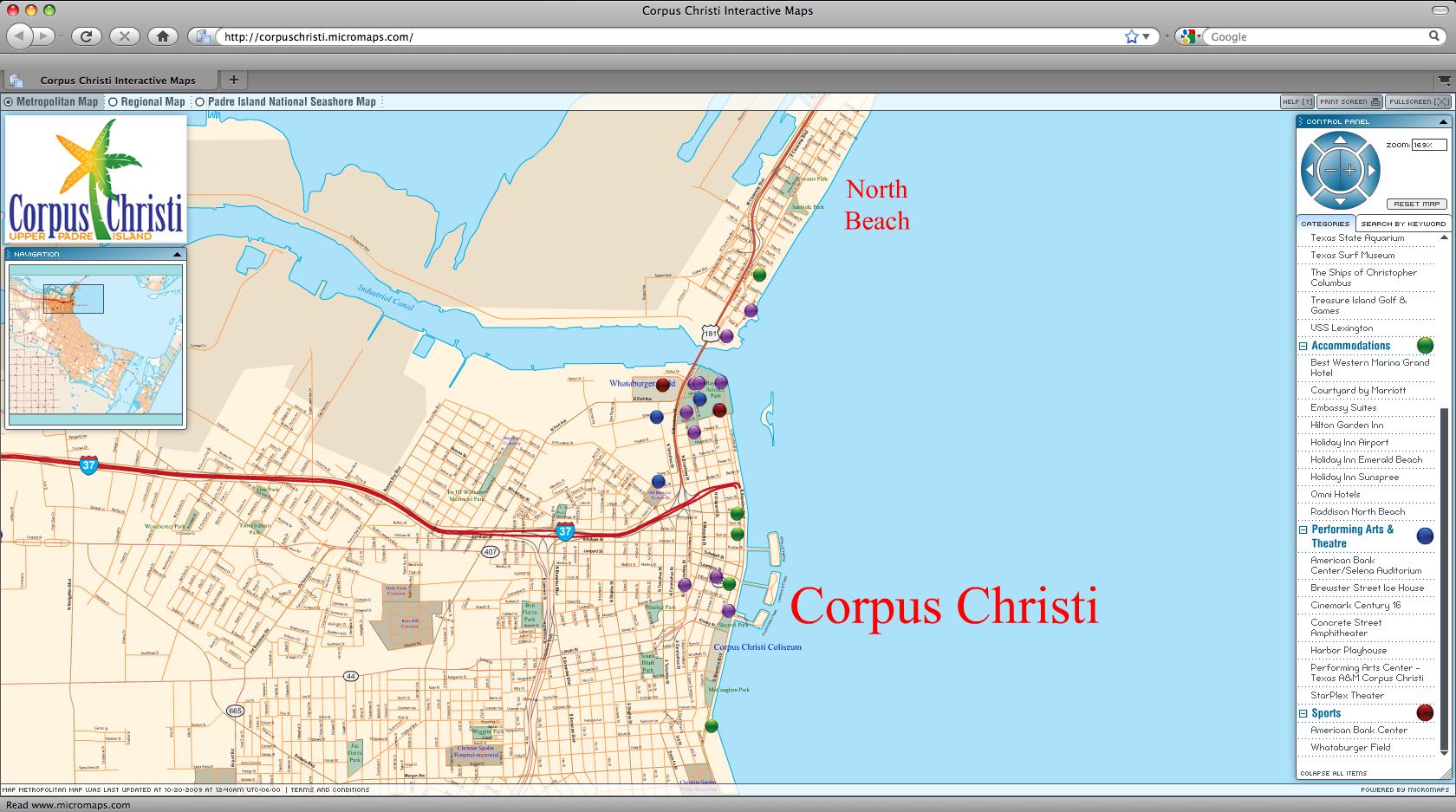Click the Farm Road 665 shield on map
Viewport: 1456px width, 812px height.
click(235, 711)
